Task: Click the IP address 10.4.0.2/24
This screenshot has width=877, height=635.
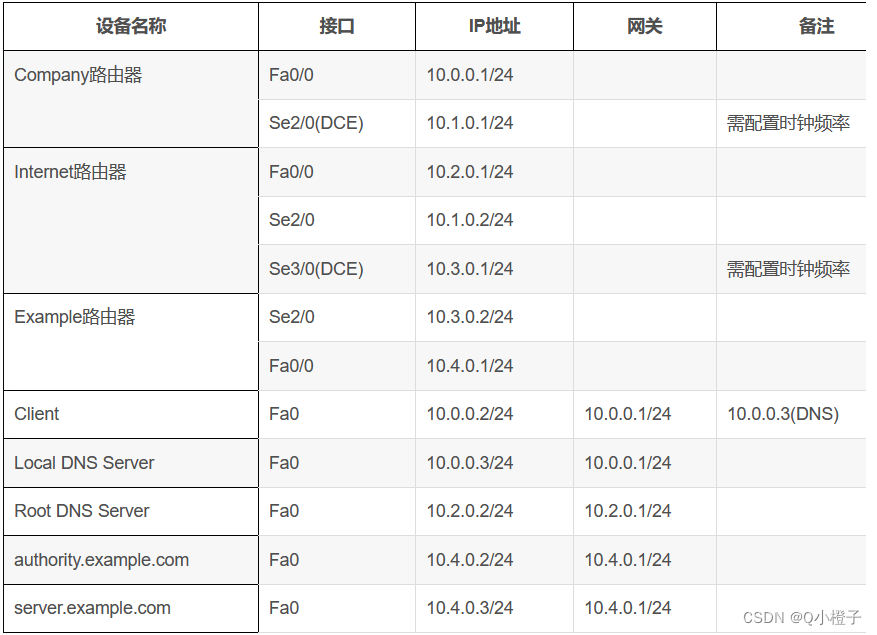Action: click(470, 560)
